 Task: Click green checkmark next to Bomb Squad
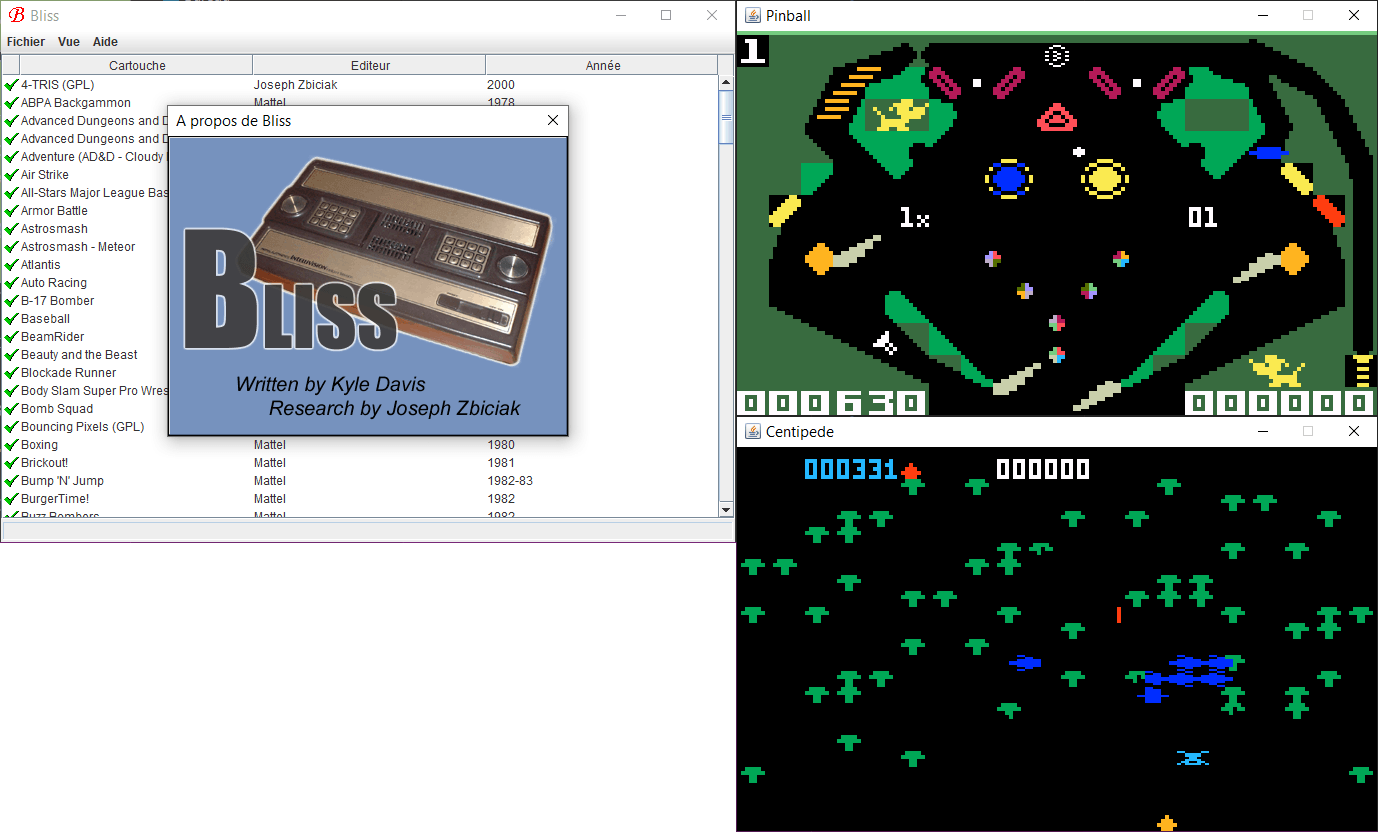tap(12, 409)
